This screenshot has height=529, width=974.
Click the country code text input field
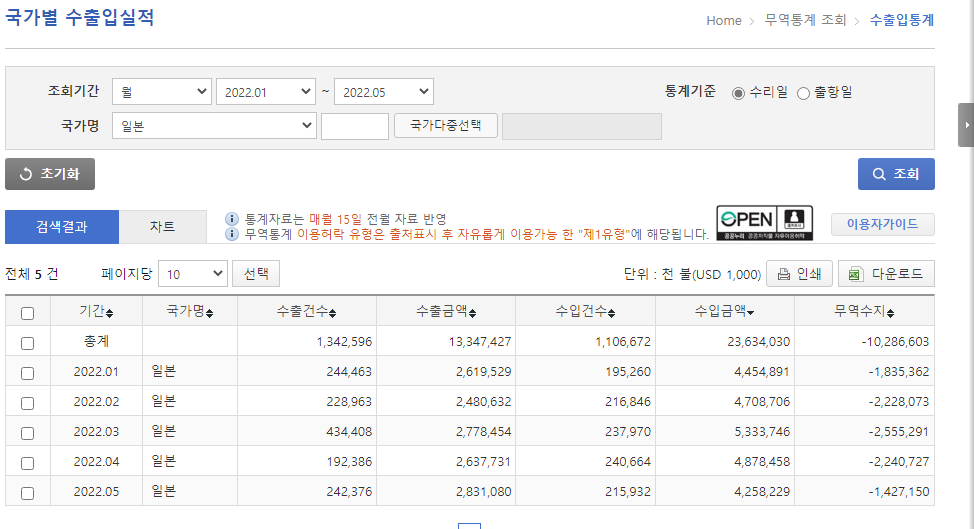coord(354,126)
